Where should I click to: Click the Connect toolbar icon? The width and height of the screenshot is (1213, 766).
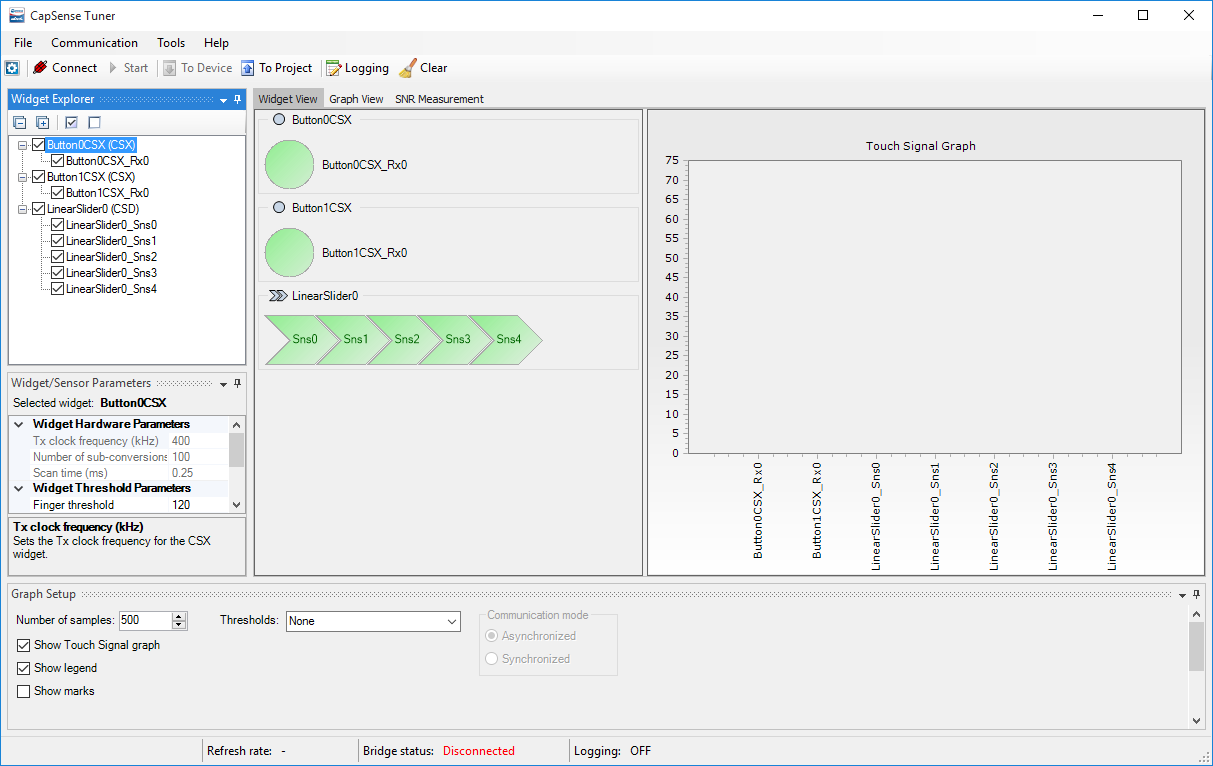41,68
